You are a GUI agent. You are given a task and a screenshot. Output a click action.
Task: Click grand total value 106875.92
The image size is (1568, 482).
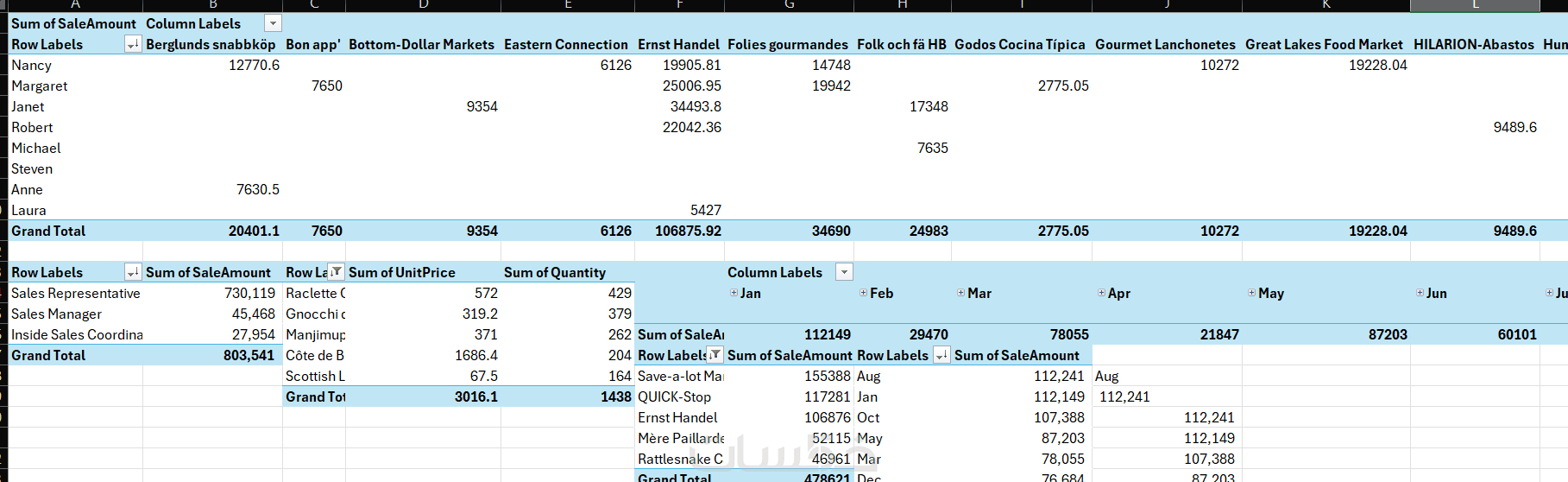[688, 231]
